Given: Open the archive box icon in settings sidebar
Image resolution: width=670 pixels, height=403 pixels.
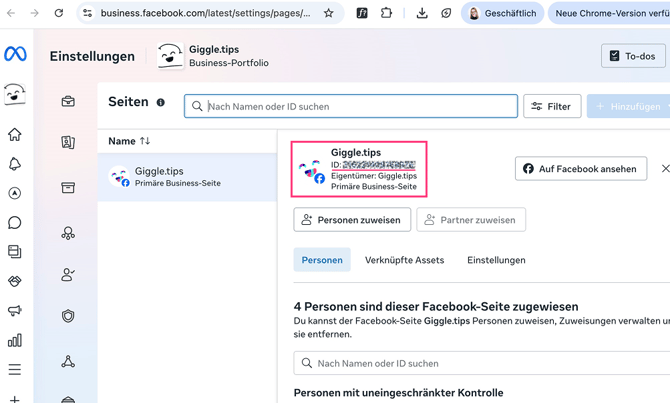Looking at the screenshot, I should tap(68, 187).
